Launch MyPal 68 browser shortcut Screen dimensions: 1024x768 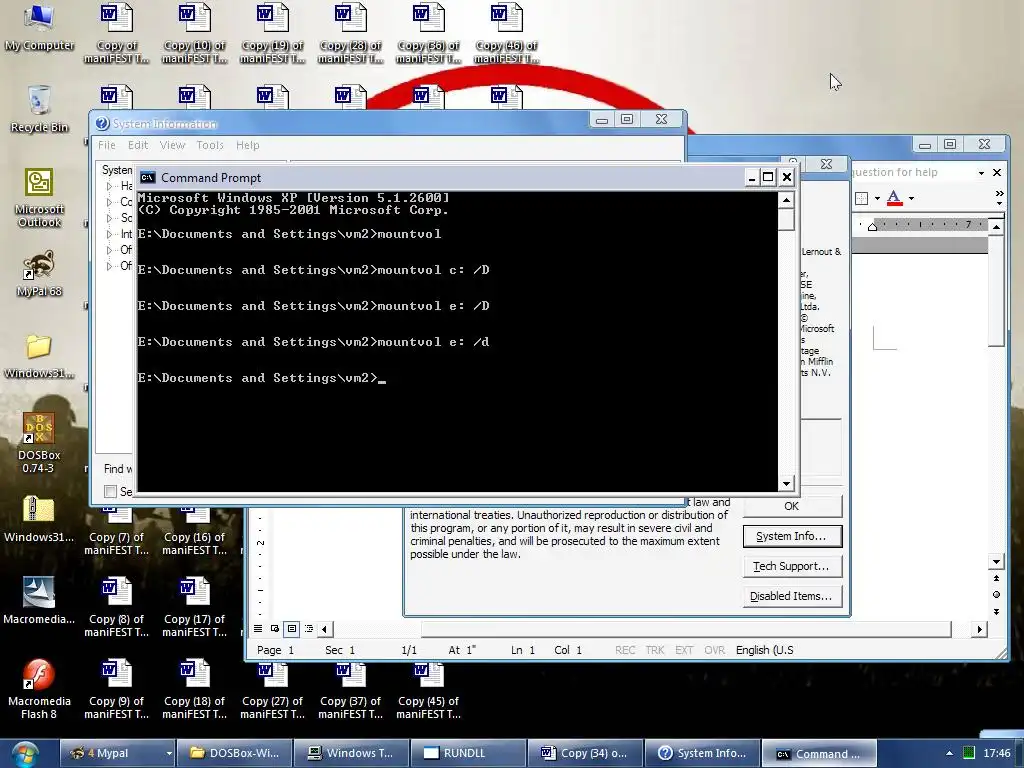pos(39,273)
